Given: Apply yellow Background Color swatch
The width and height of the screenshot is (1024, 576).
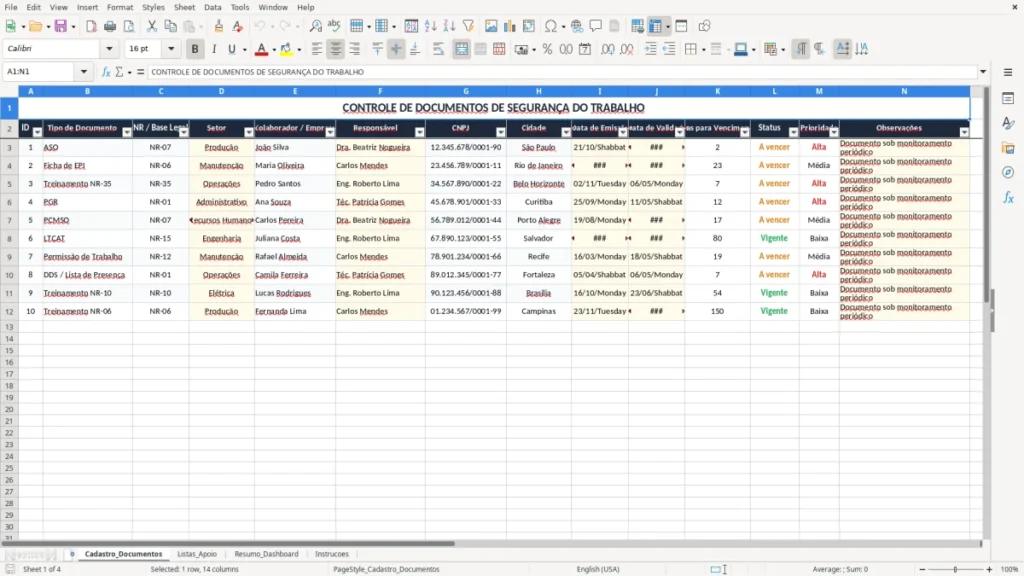Looking at the screenshot, I should [286, 49].
